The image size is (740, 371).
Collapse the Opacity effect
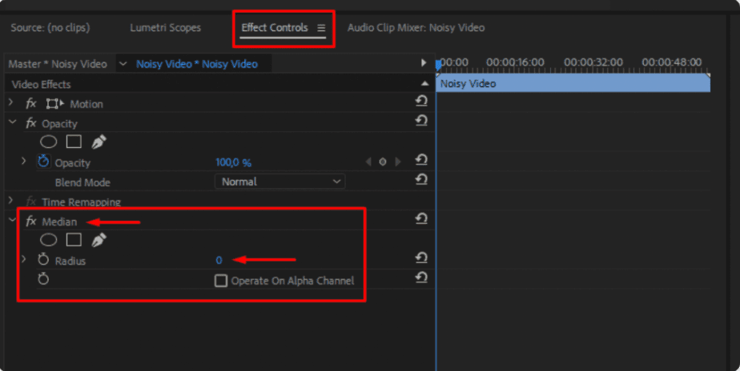12,122
